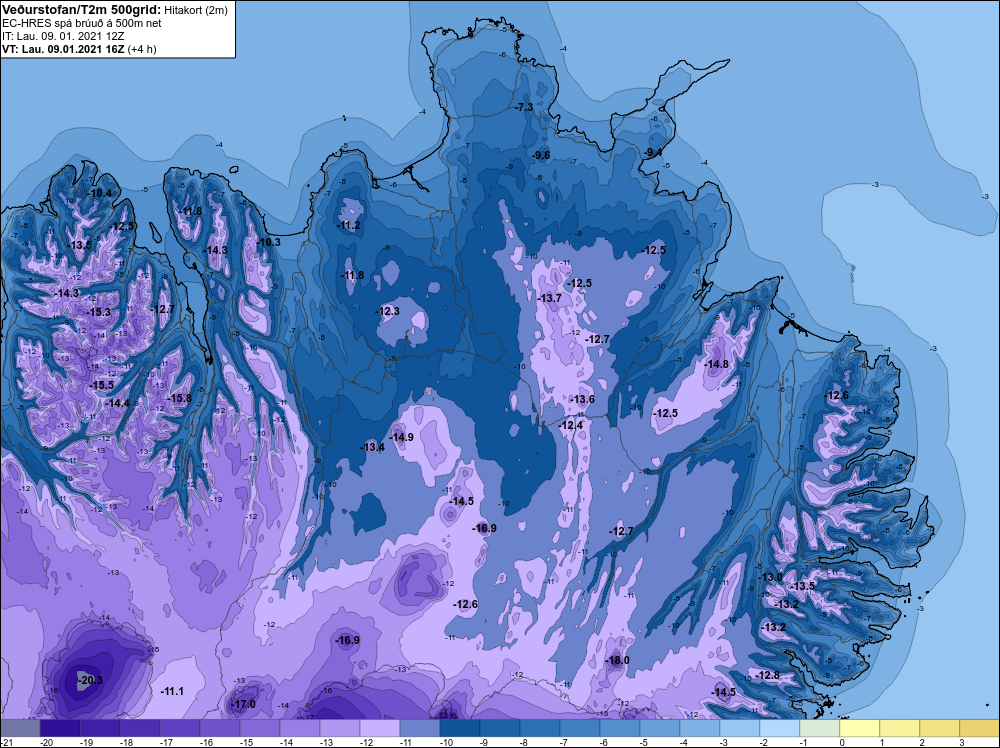Click the IT: Lau. 09. 01. 2021 12Z line
This screenshot has width=1000, height=748.
[x=63, y=36]
